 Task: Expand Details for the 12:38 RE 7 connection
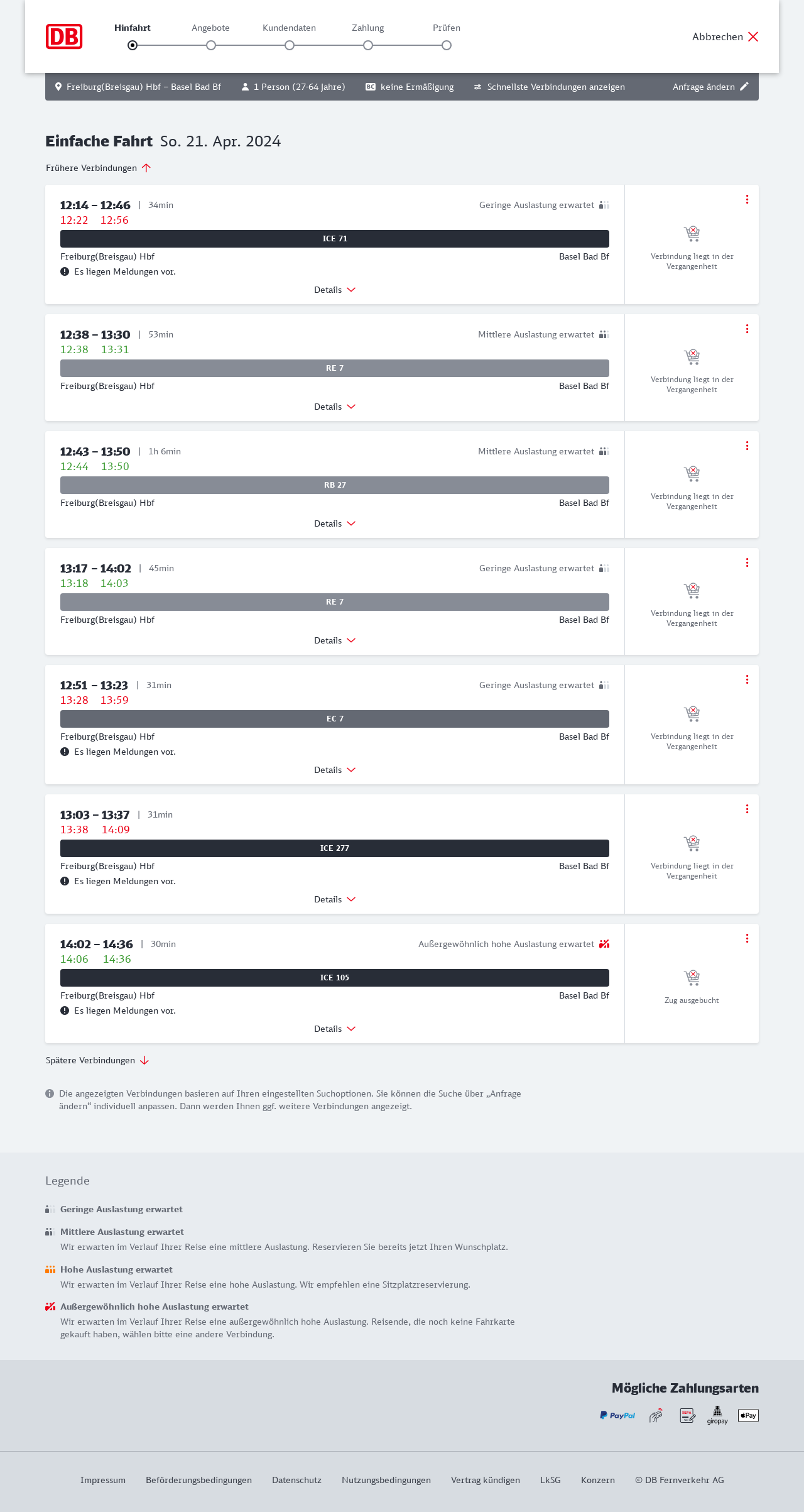335,407
